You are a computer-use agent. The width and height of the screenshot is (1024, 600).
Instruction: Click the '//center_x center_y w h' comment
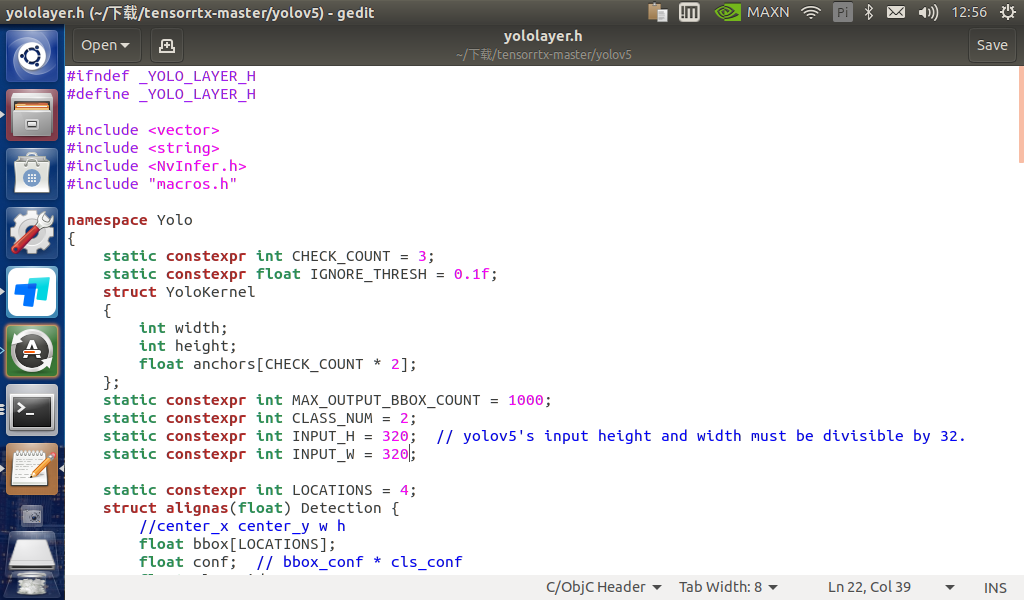(242, 526)
